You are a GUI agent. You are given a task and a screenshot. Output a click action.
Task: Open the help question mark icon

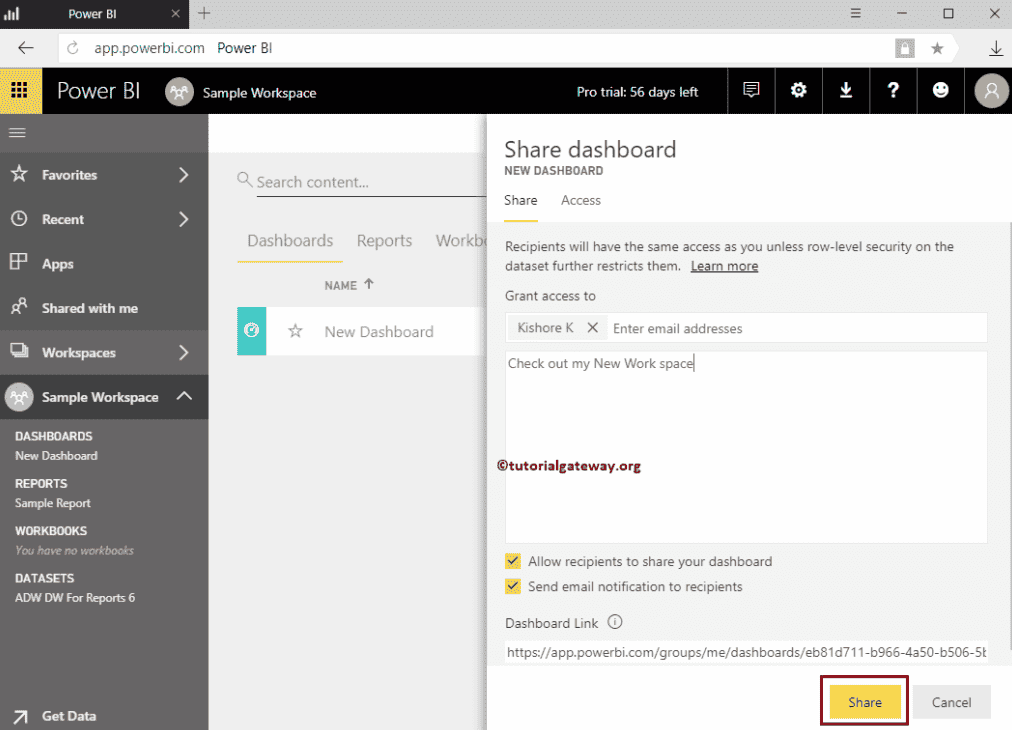[892, 90]
